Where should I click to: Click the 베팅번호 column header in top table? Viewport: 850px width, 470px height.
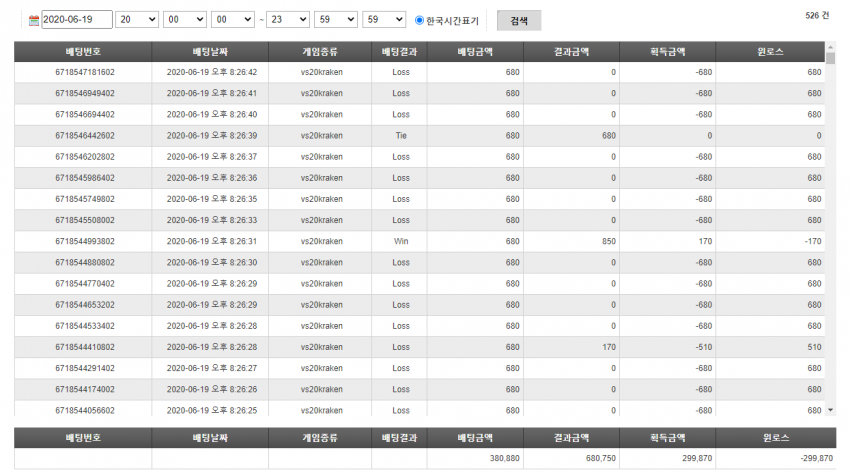pyautogui.click(x=83, y=52)
